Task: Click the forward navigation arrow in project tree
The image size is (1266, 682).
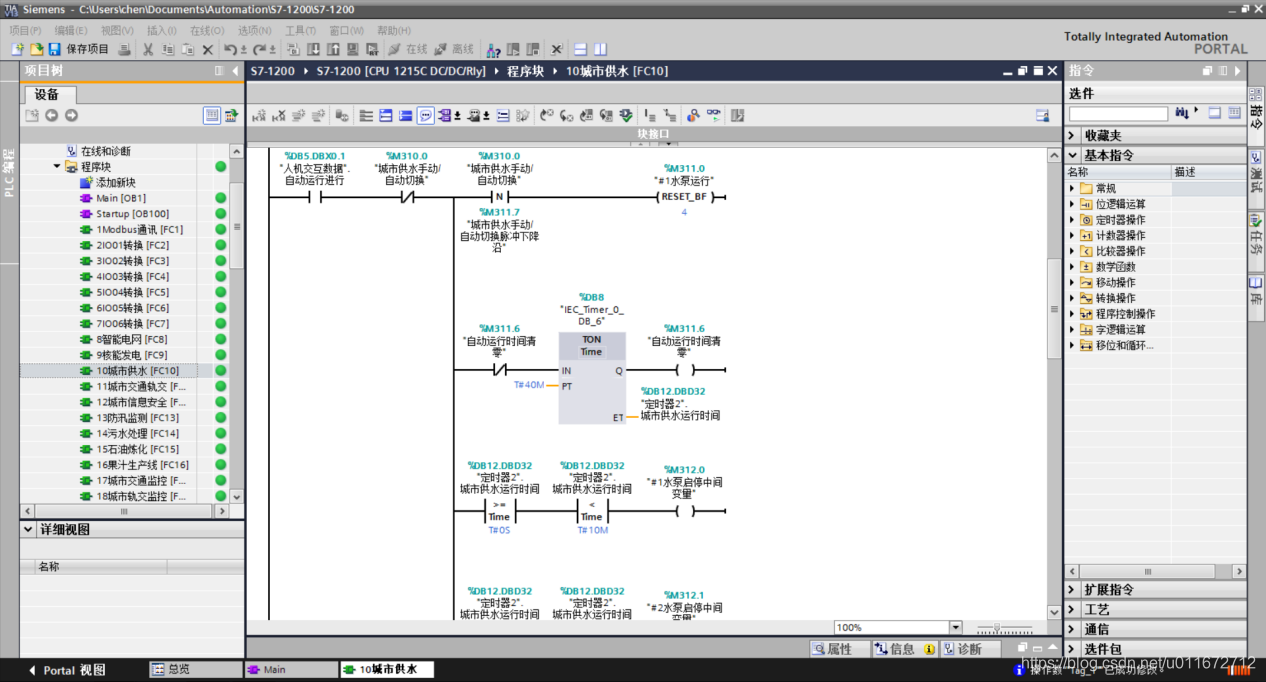Action: [71, 115]
